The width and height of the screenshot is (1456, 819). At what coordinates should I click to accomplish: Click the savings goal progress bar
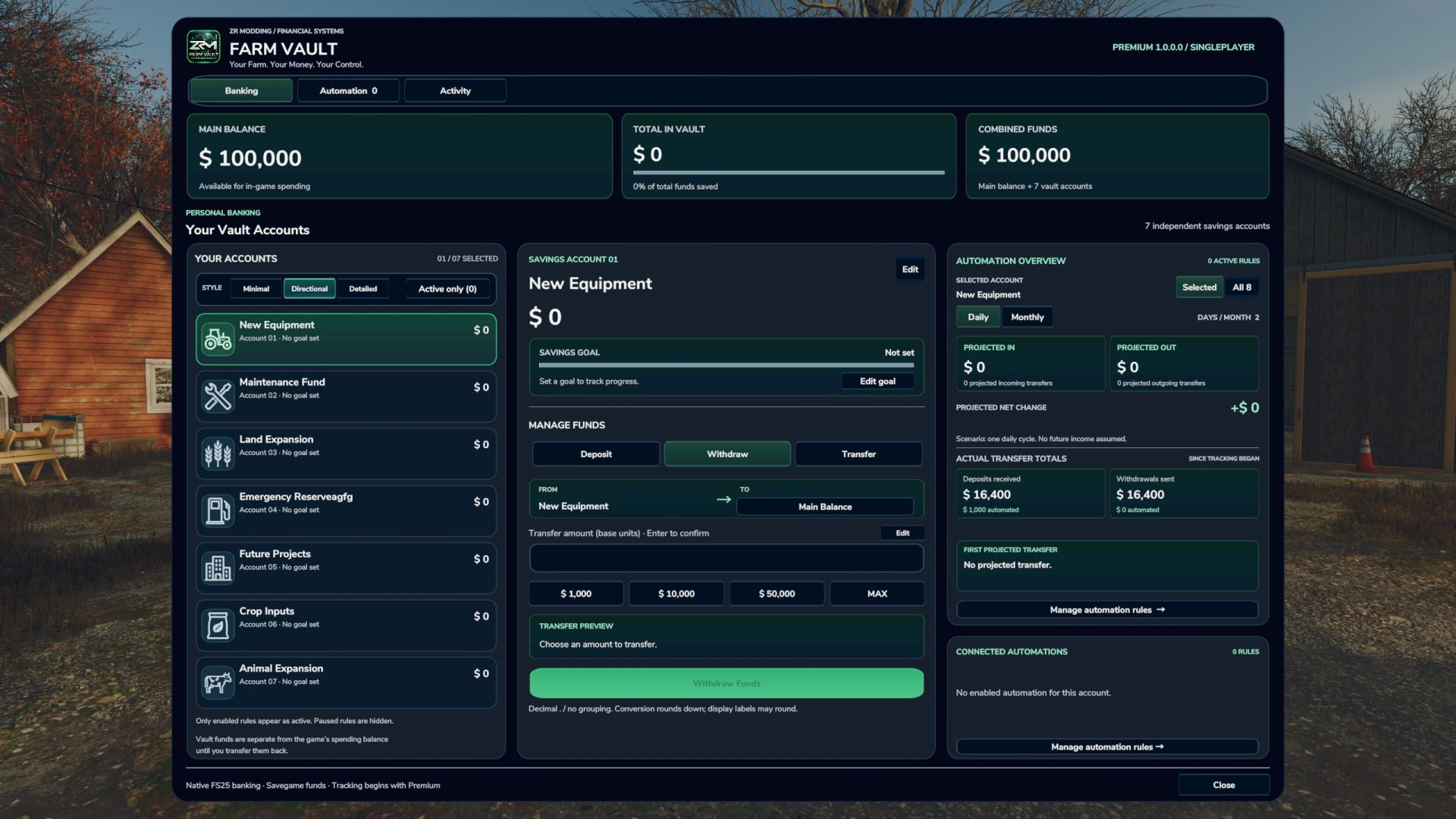point(726,365)
